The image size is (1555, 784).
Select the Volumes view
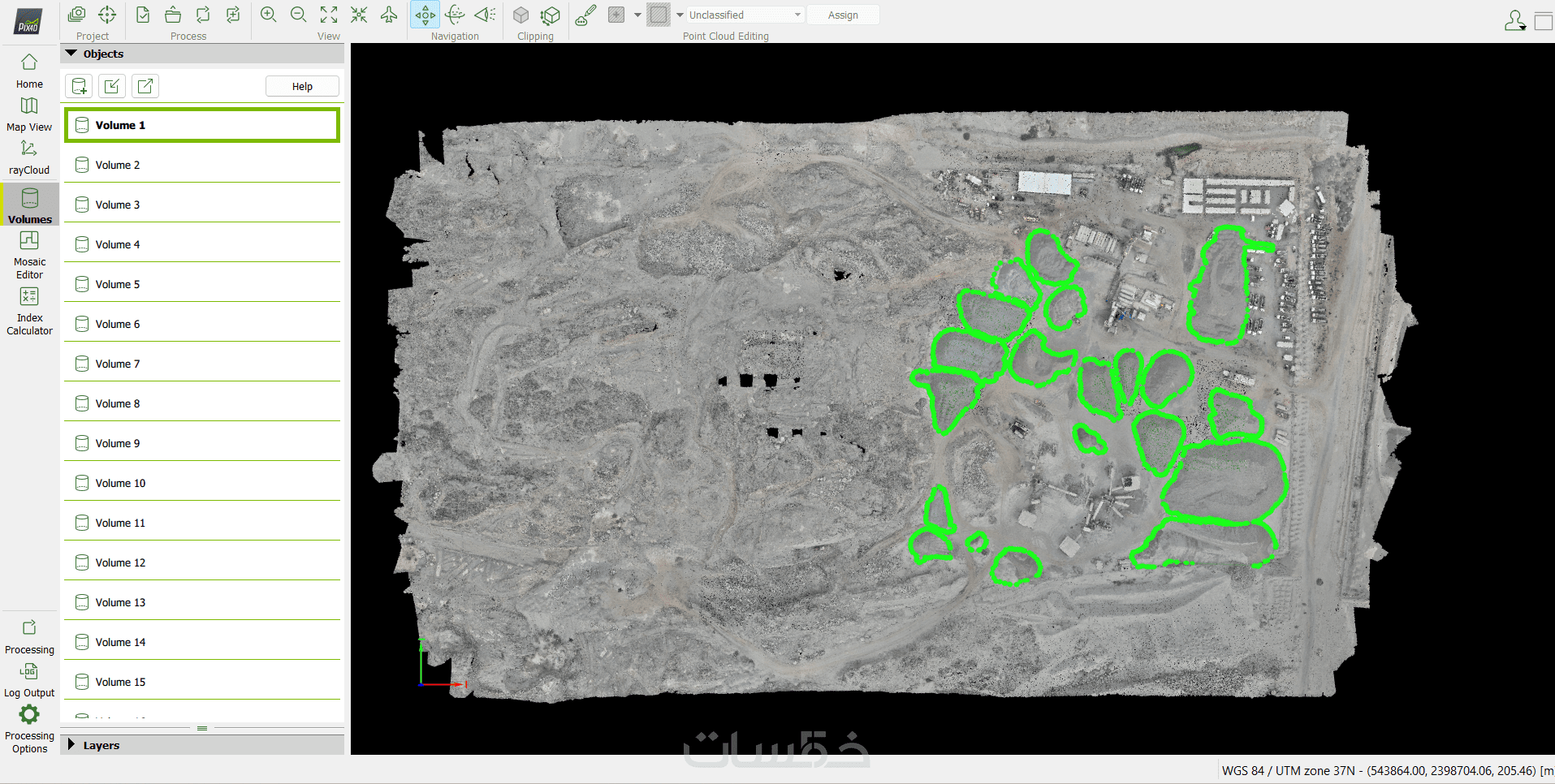pos(30,205)
